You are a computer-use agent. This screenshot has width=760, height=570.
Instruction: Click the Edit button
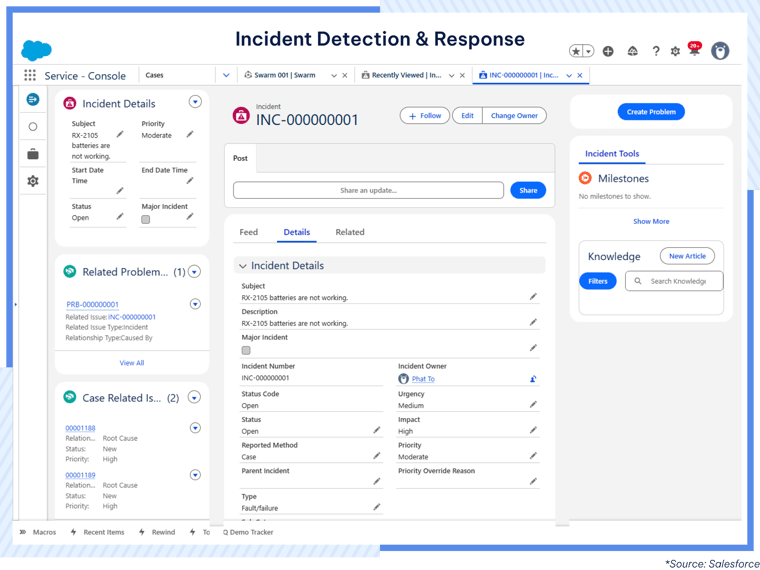[467, 116]
